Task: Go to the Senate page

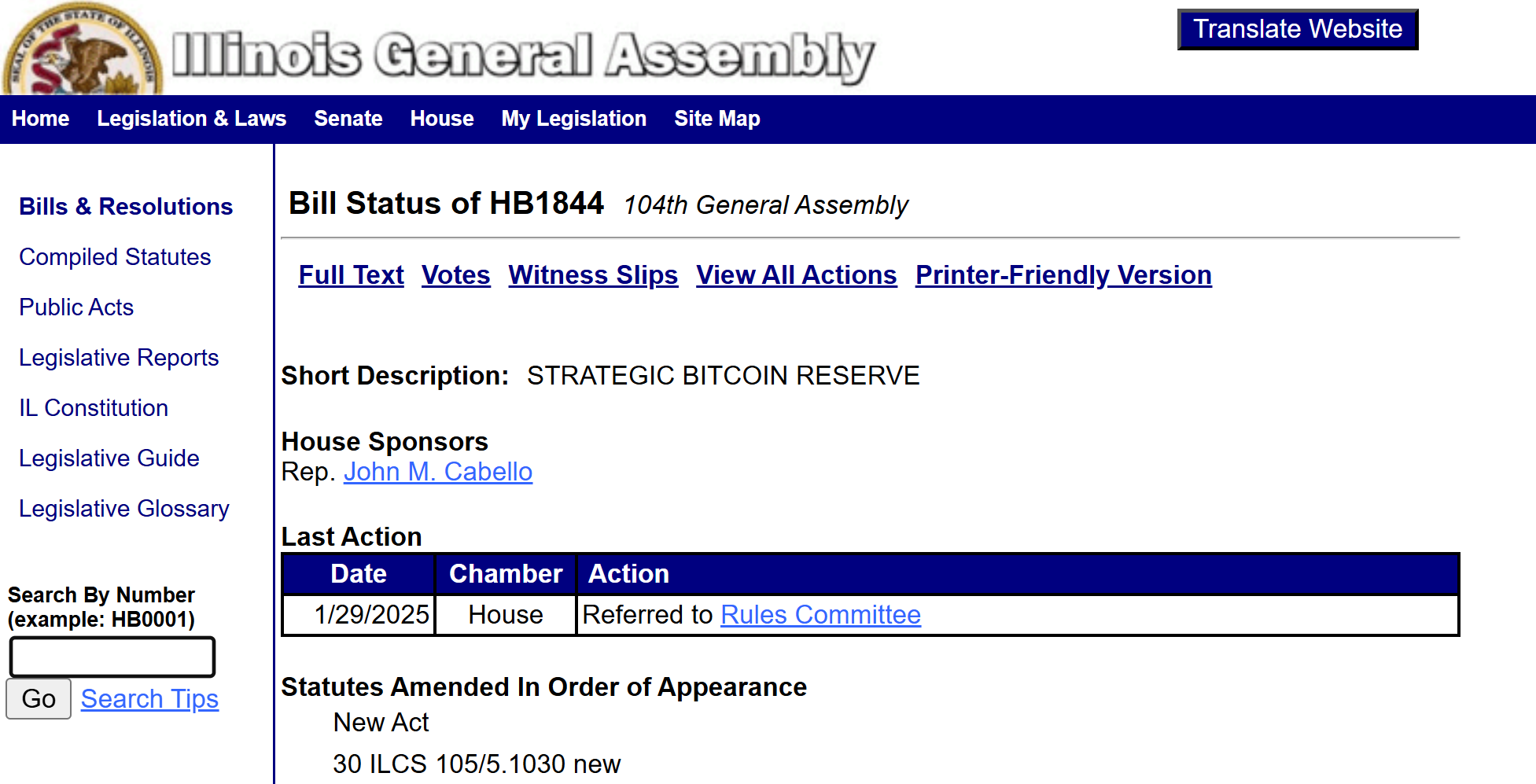Action: click(348, 119)
